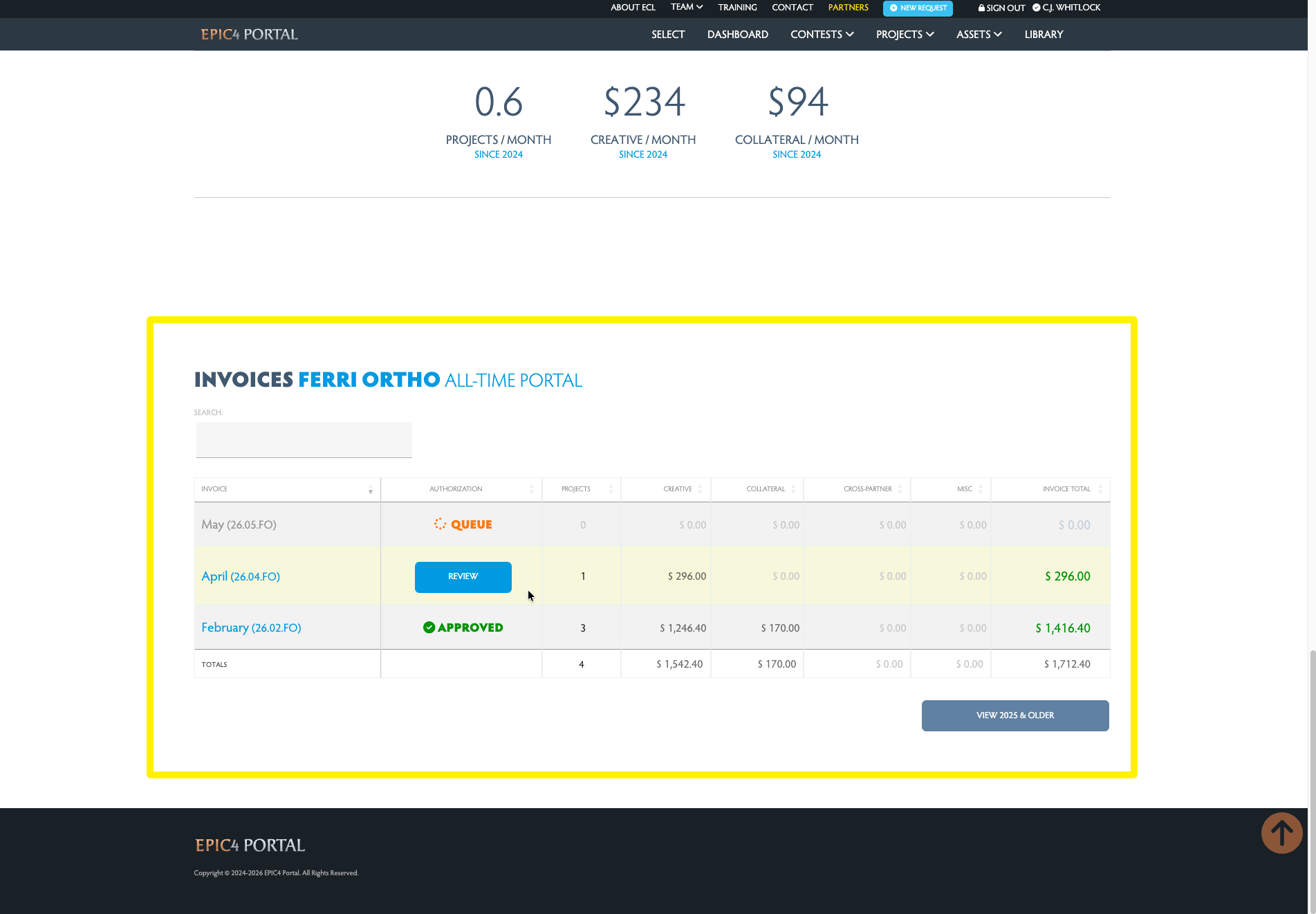
Task: Click the C.J. Whitlock user name
Action: click(x=1071, y=8)
